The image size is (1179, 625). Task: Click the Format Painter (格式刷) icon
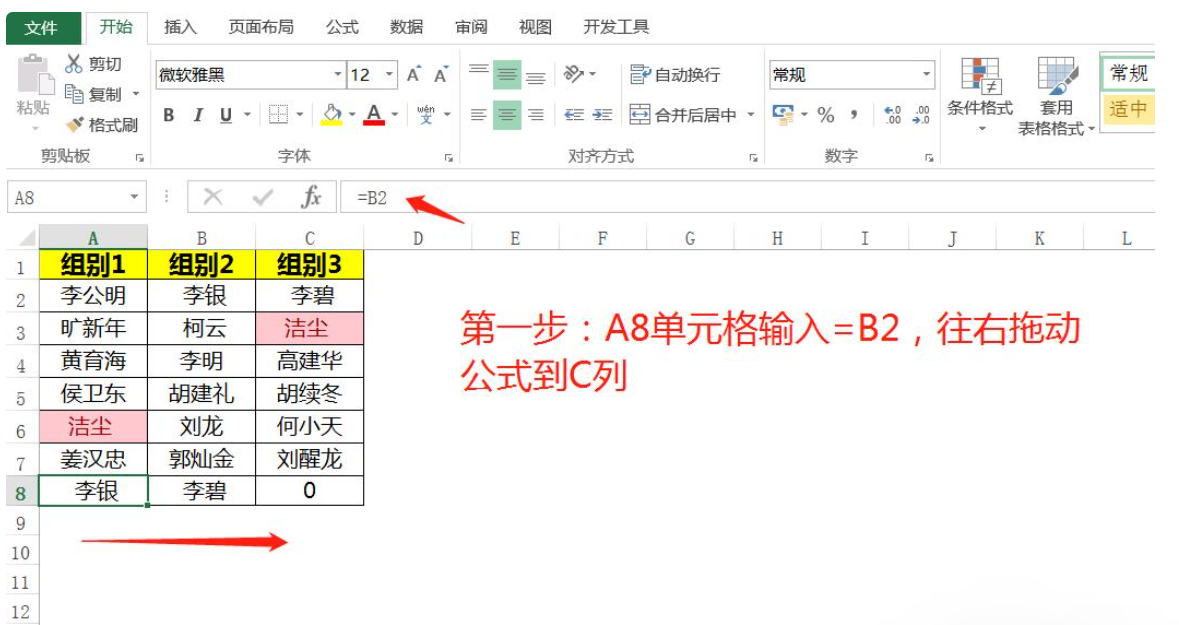pyautogui.click(x=75, y=125)
